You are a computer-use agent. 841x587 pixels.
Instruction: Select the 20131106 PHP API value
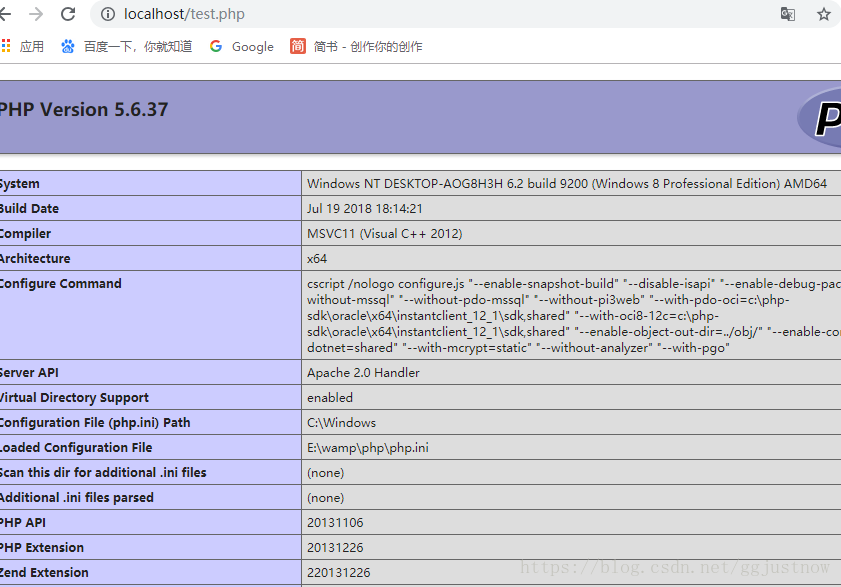coord(335,523)
